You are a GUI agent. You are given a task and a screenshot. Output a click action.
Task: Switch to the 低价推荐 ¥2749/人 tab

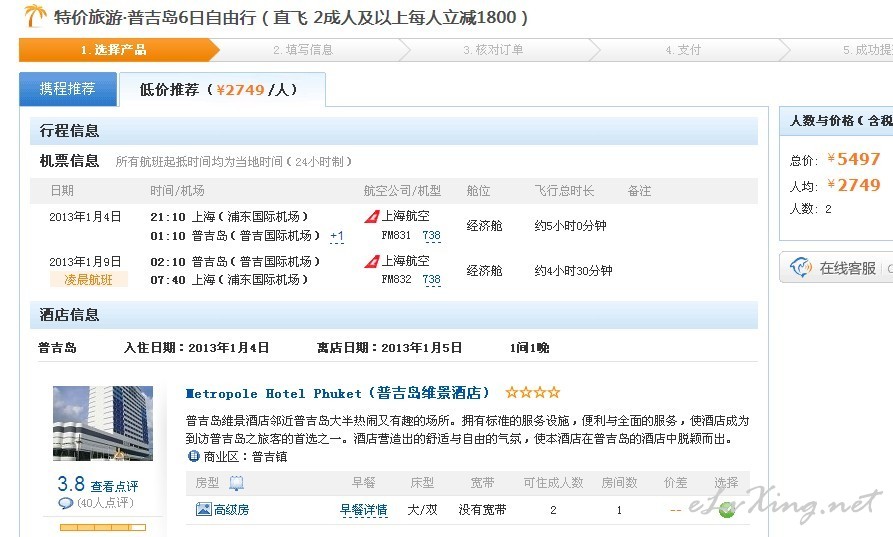(222, 89)
